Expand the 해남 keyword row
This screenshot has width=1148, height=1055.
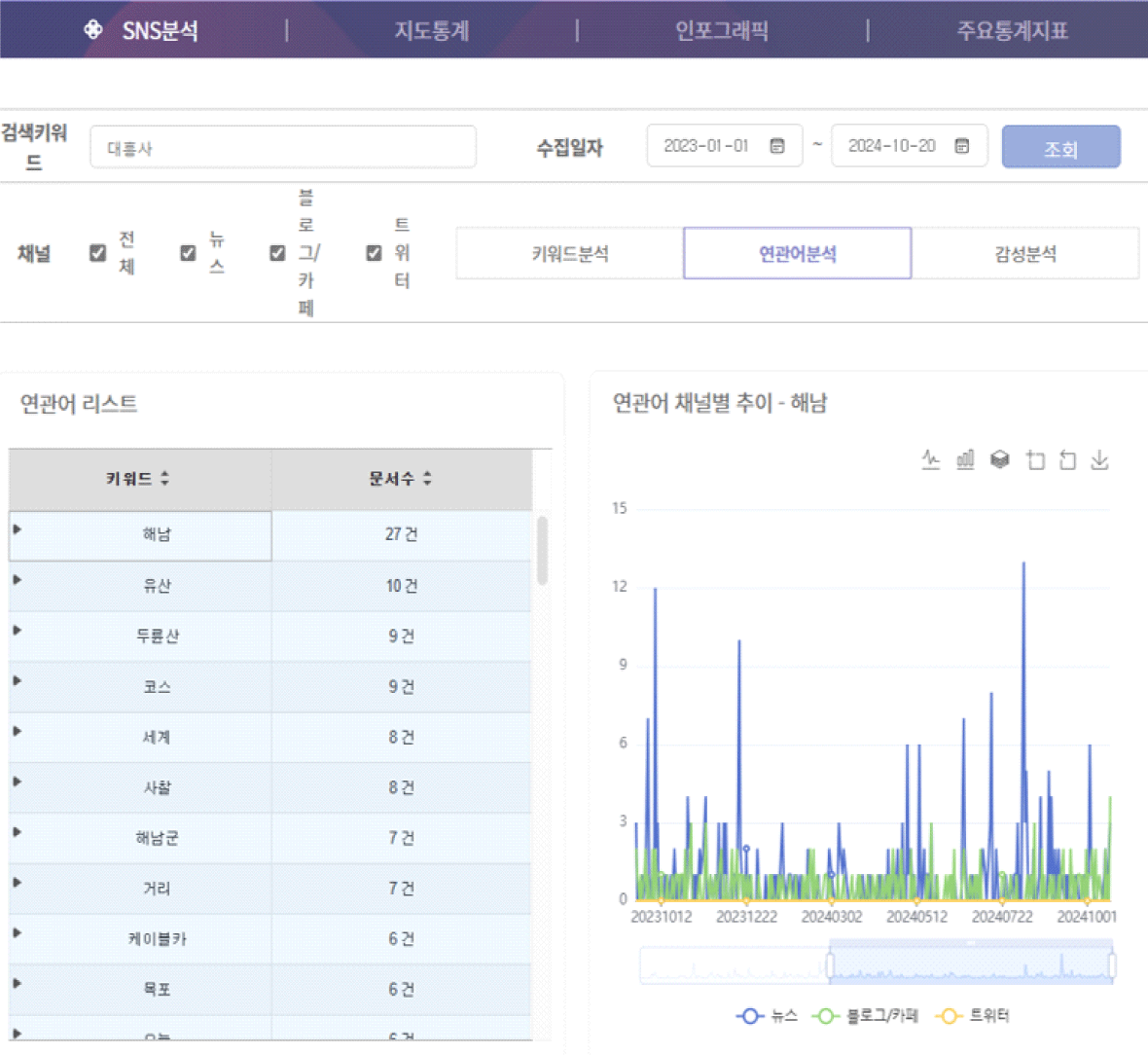pos(18,529)
